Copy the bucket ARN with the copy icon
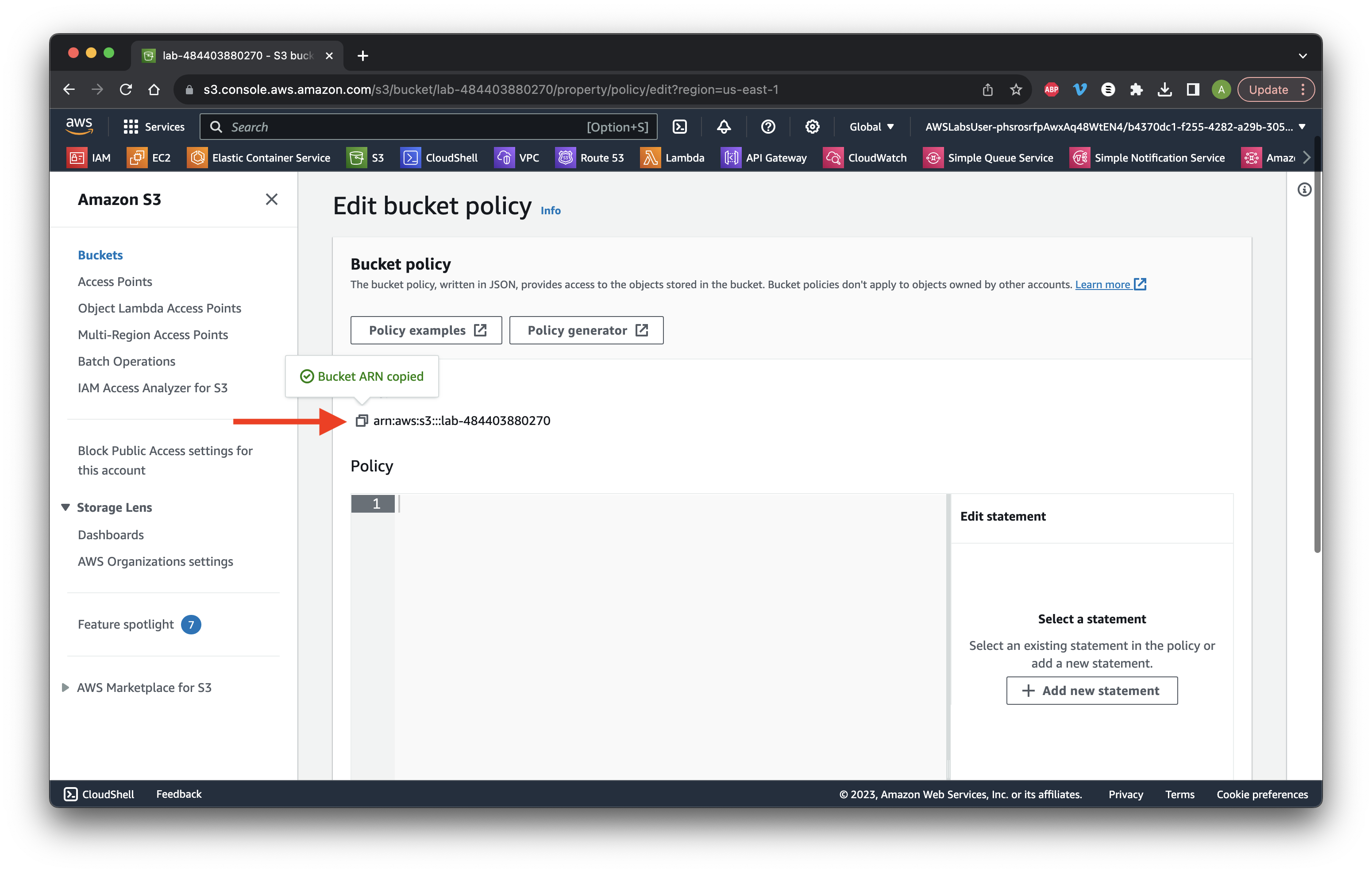The width and height of the screenshot is (1372, 873). click(361, 421)
